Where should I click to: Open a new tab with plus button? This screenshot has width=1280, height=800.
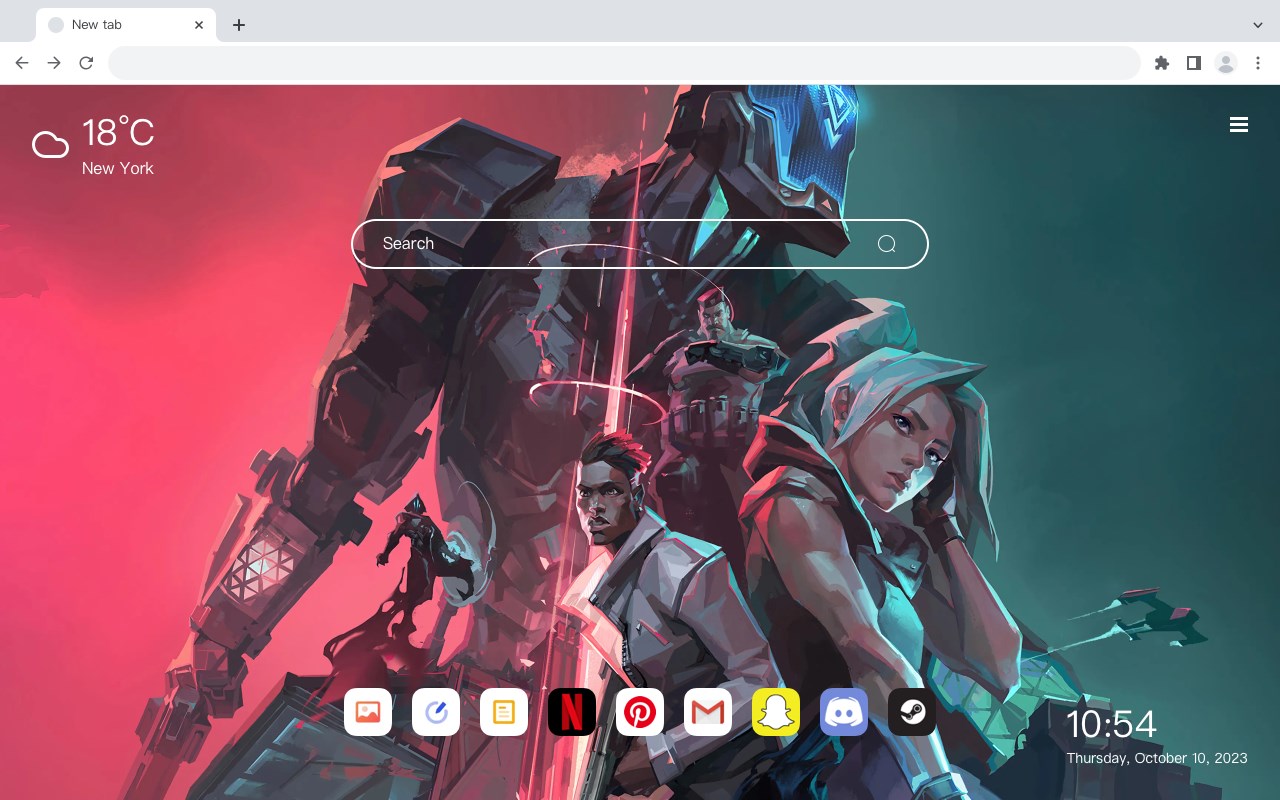pyautogui.click(x=238, y=25)
